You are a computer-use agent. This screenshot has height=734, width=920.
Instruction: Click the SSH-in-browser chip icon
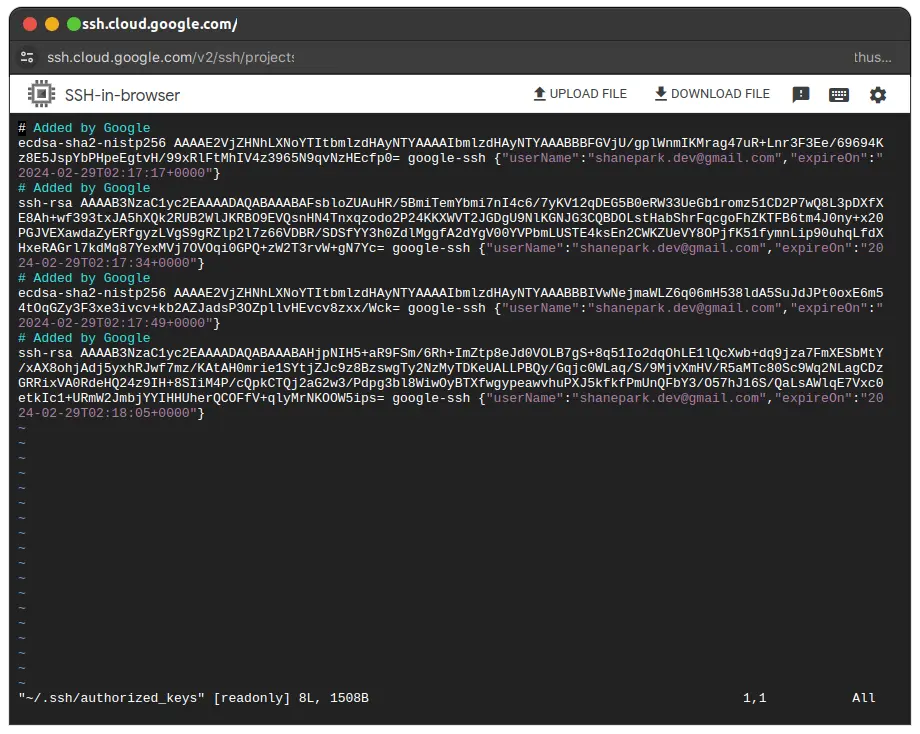coord(41,94)
